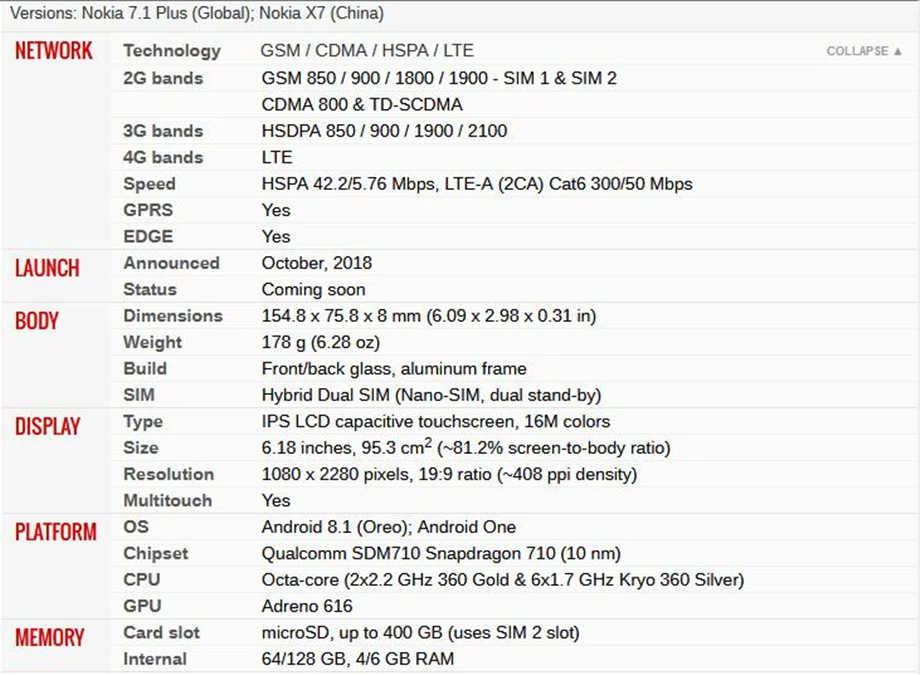This screenshot has width=920, height=675.
Task: Open the NETWORK section header
Action: (x=53, y=50)
